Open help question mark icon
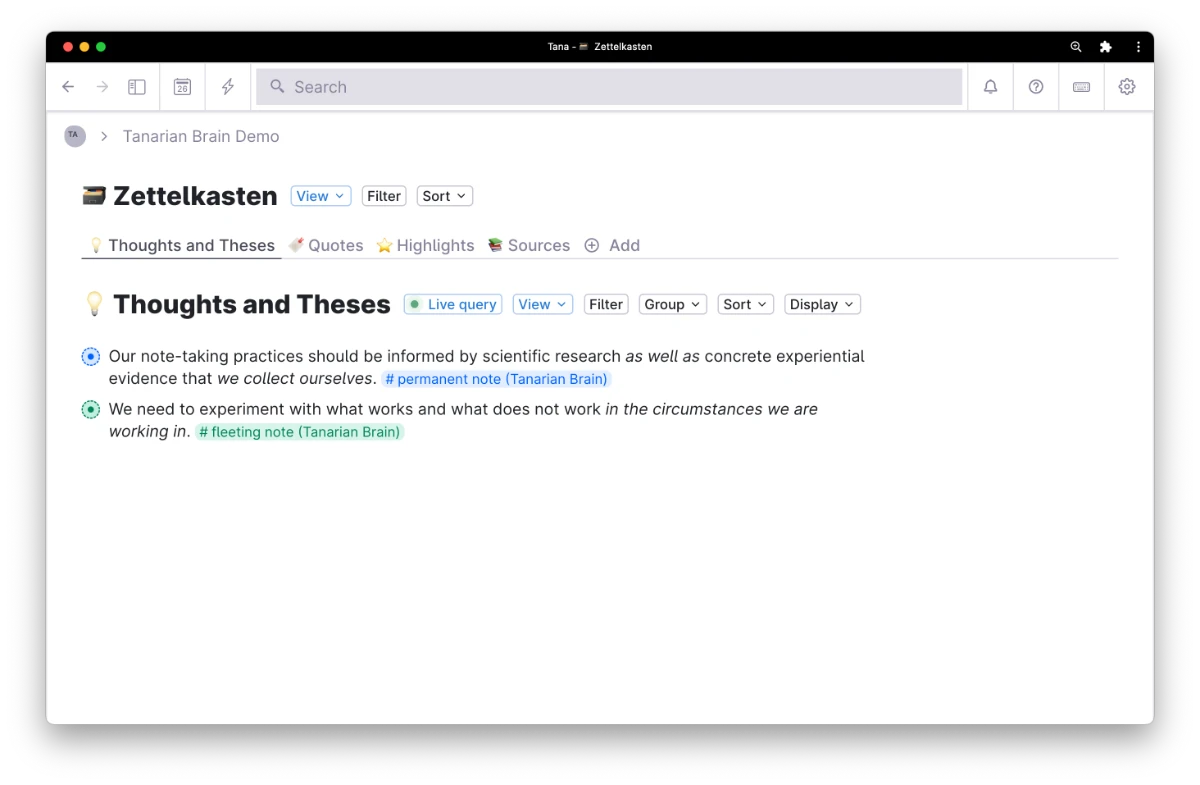 coord(1036,87)
